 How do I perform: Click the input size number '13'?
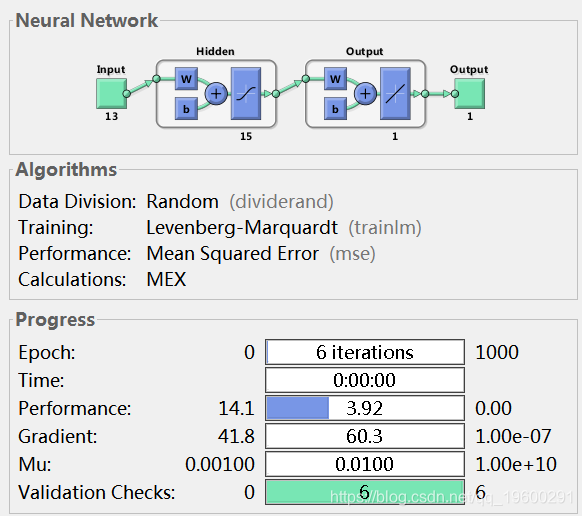pyautogui.click(x=111, y=116)
